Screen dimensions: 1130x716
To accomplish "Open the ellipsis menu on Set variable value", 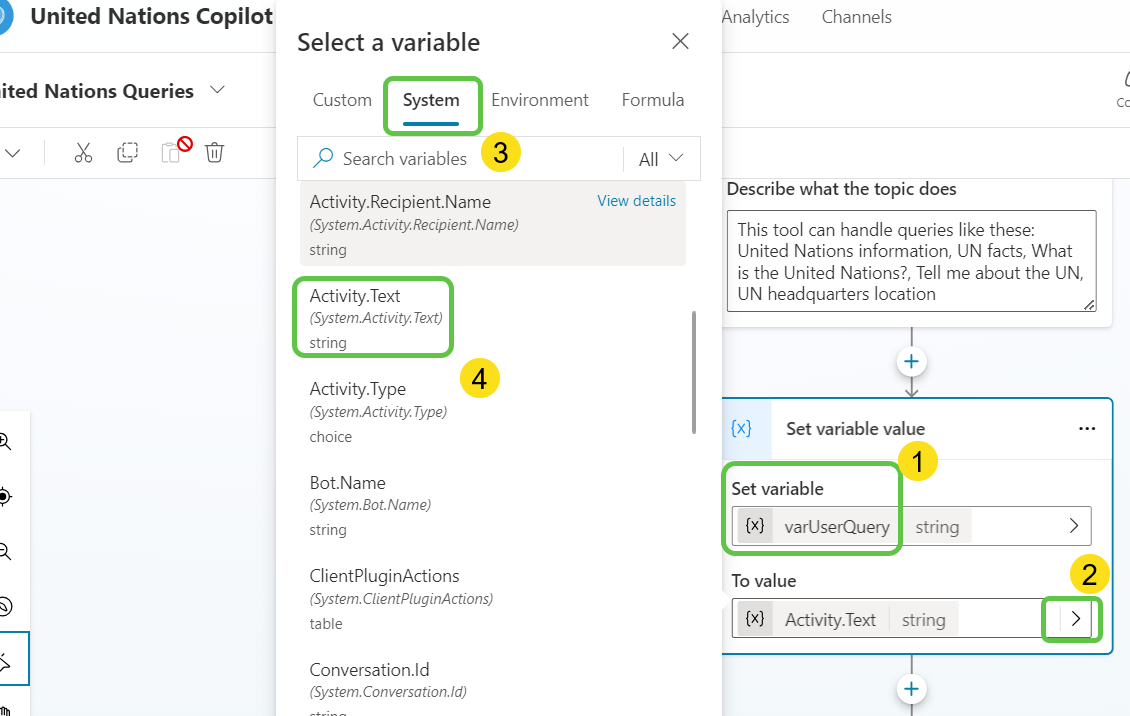I will click(1087, 428).
